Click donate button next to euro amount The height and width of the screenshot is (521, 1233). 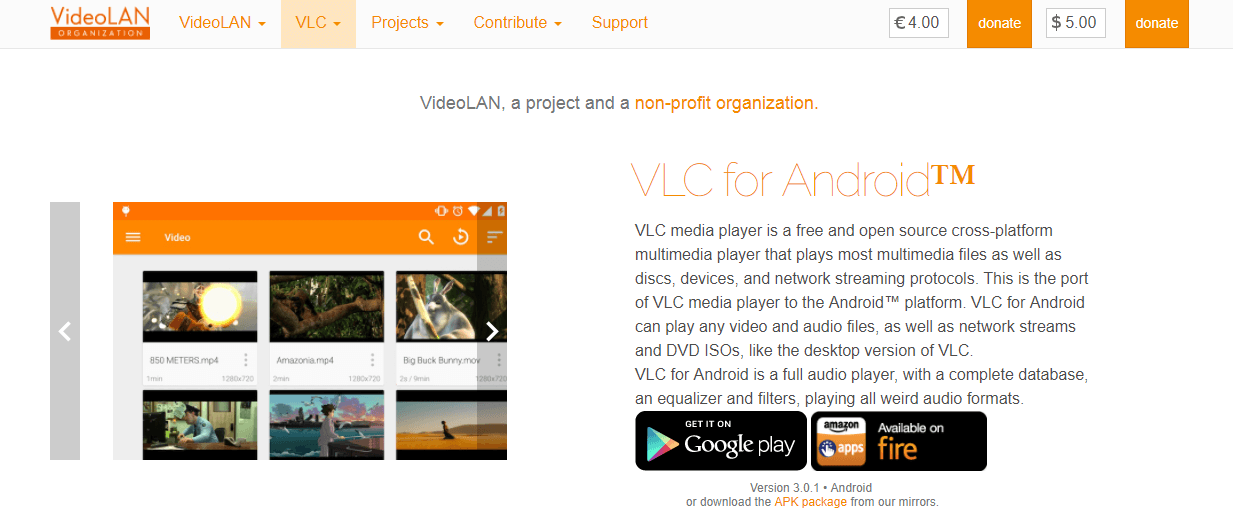click(999, 23)
